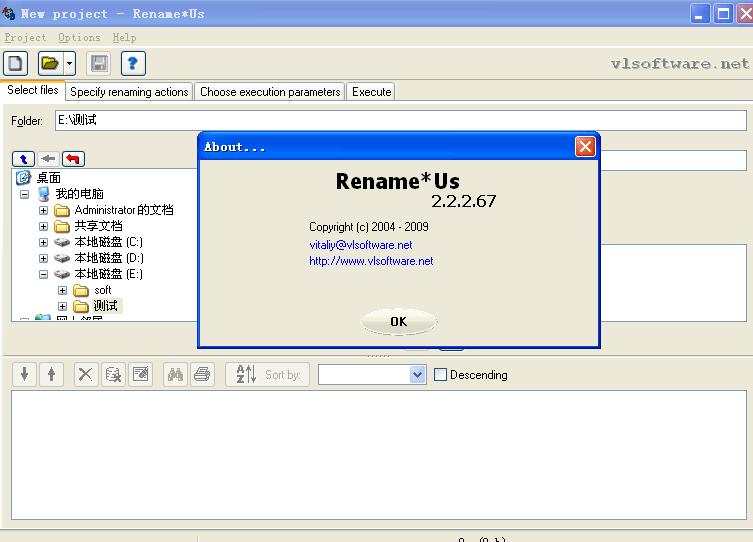Click the clear-list icon next to X
This screenshot has height=542, width=753.
(x=113, y=374)
